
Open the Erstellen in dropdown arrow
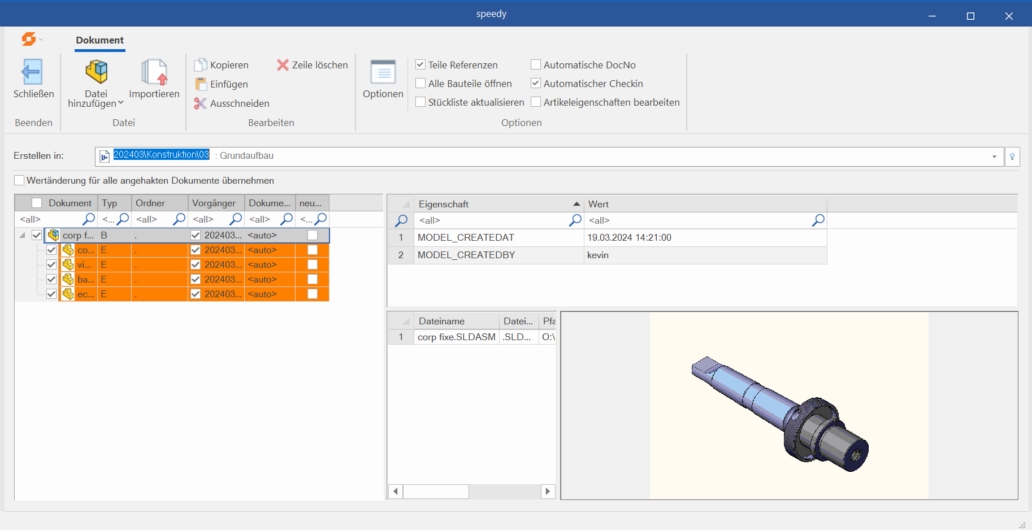tap(994, 157)
